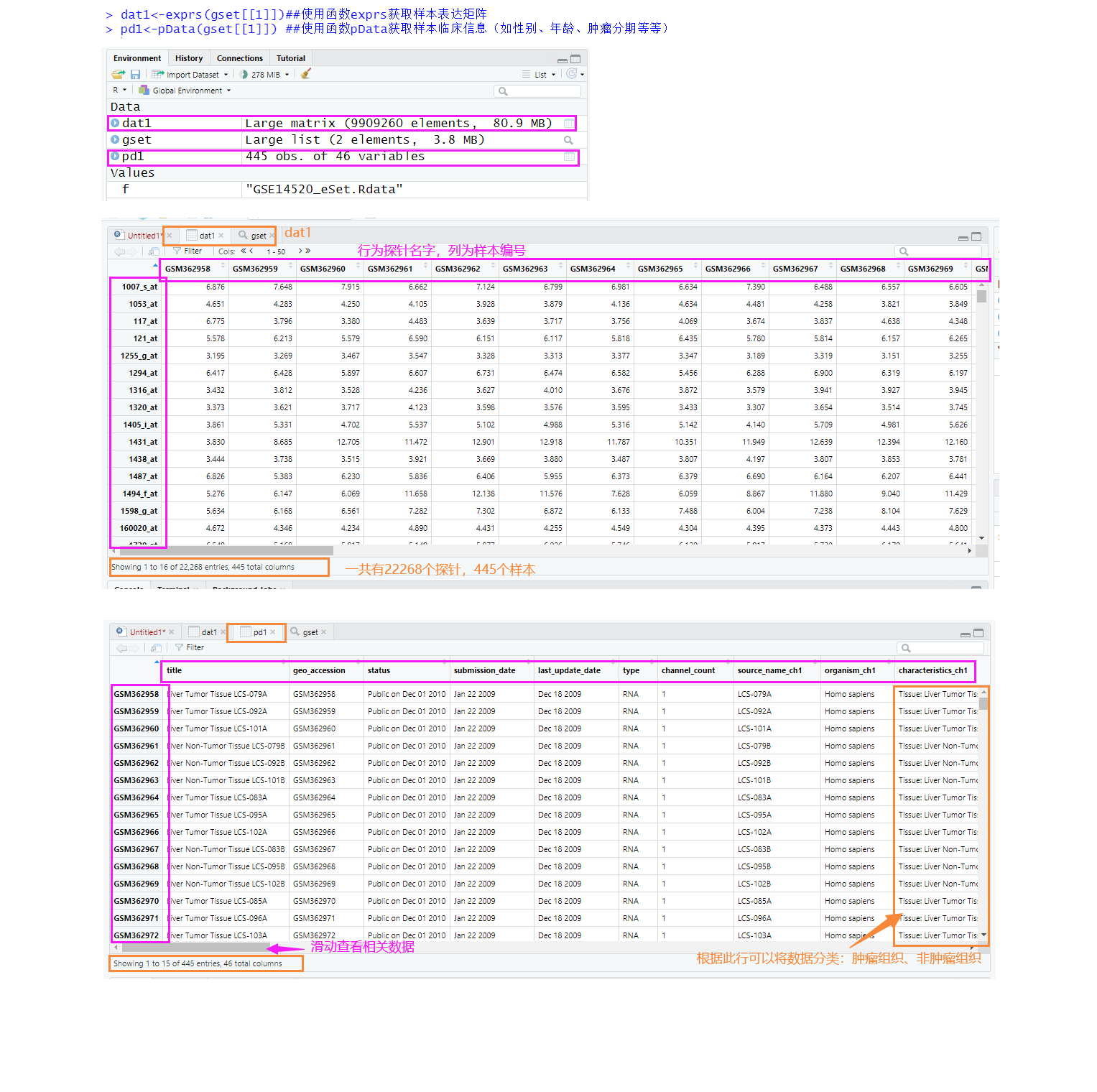Sort by the GSM362958 column header
1097x1092 pixels.
coord(193,269)
